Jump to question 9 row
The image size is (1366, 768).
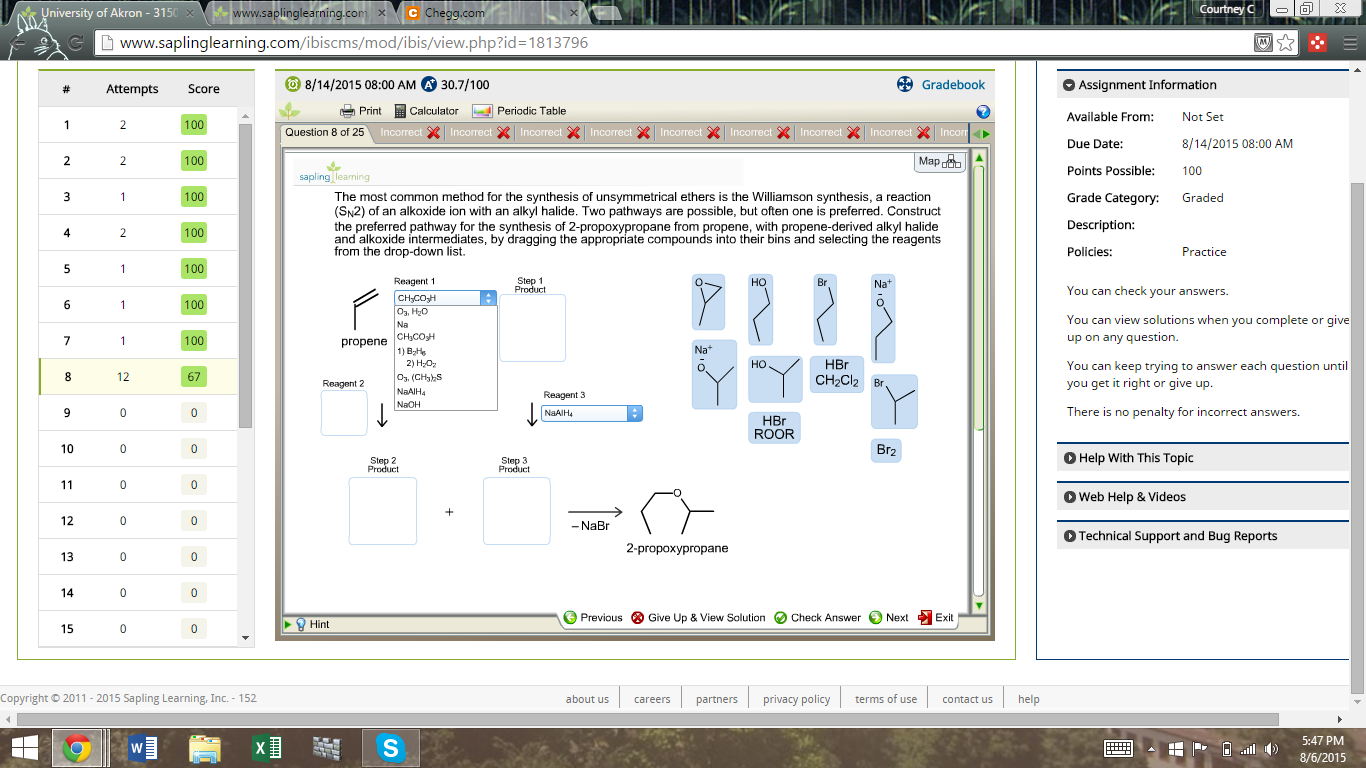138,413
